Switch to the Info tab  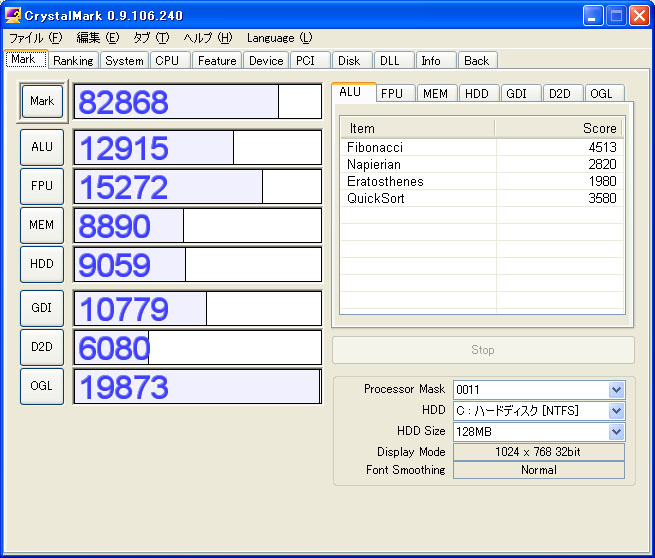click(436, 61)
